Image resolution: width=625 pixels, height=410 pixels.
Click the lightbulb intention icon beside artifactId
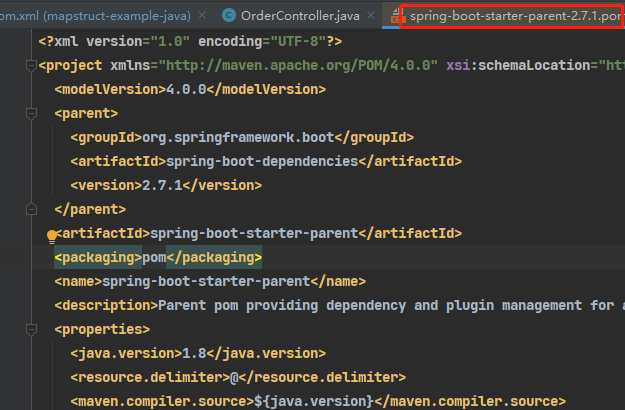coord(52,236)
